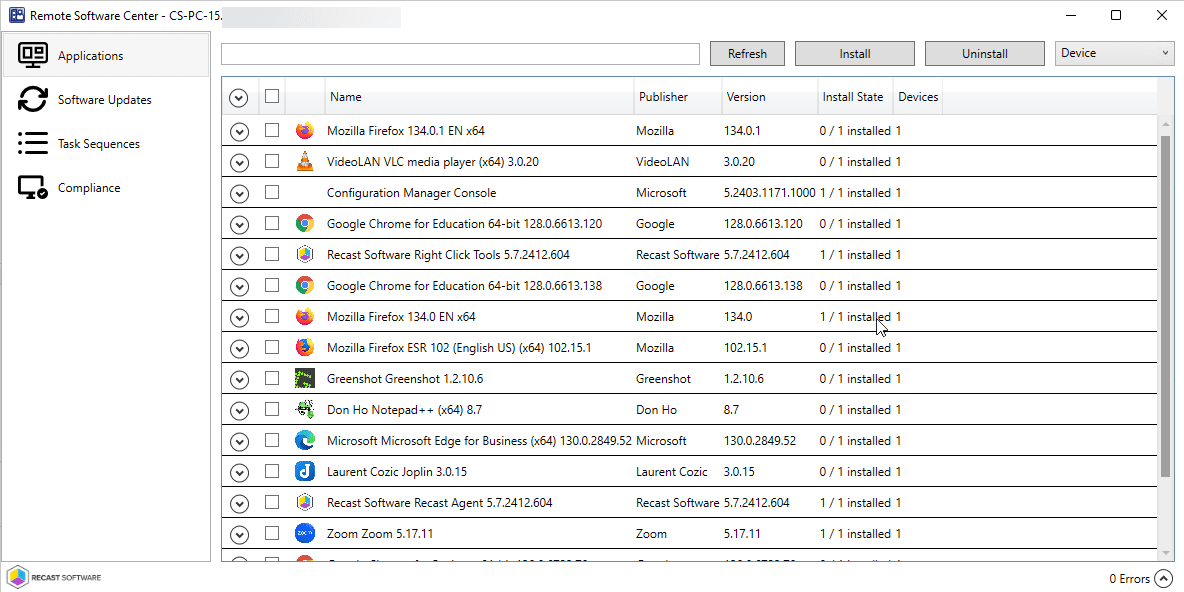1184x592 pixels.
Task: Expand the VLC media player row
Action: [x=239, y=162]
